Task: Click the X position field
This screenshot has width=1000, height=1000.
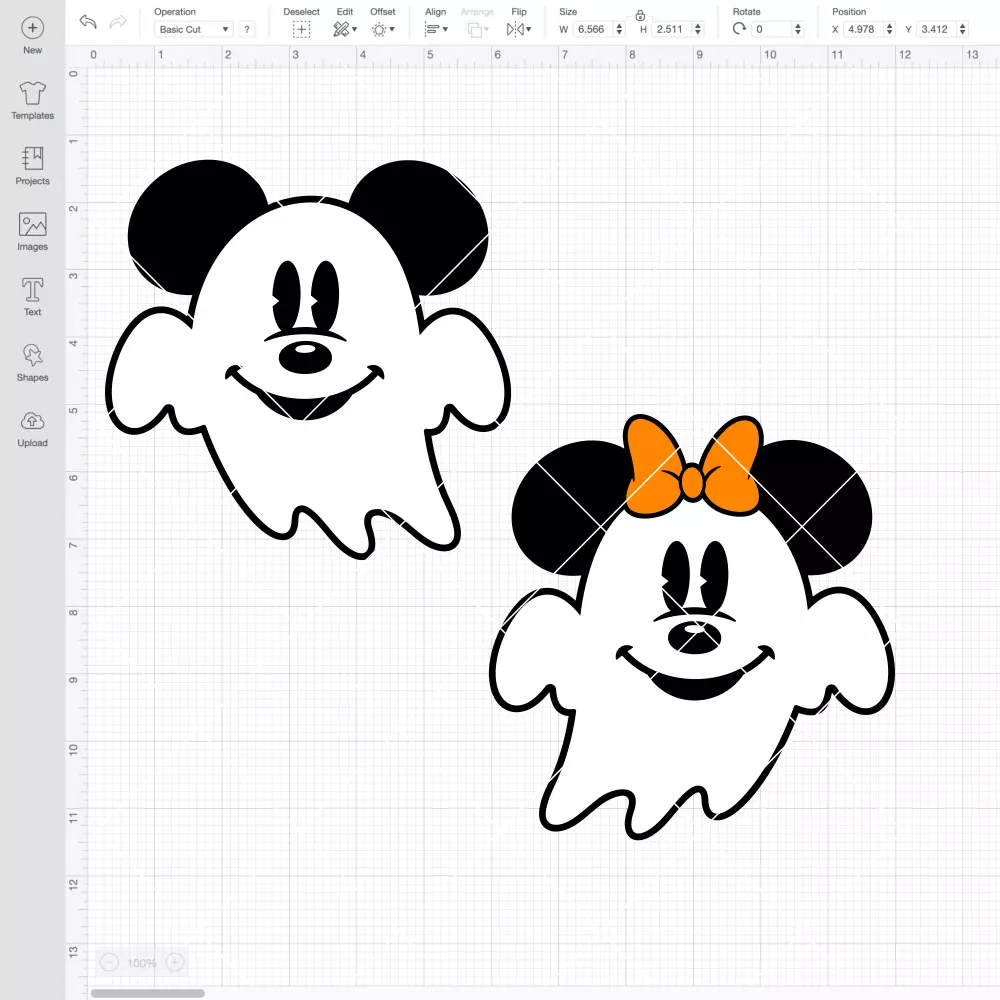Action: [864, 29]
